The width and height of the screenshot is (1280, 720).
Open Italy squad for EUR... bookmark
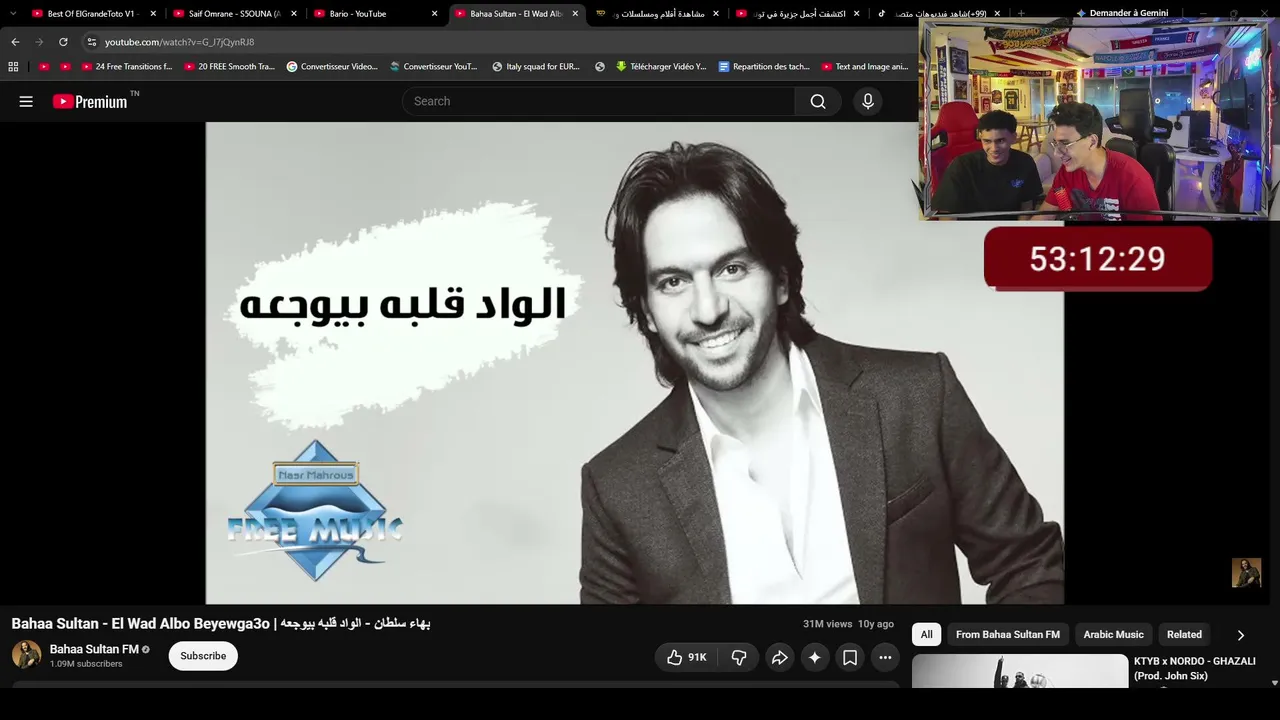pyautogui.click(x=536, y=67)
